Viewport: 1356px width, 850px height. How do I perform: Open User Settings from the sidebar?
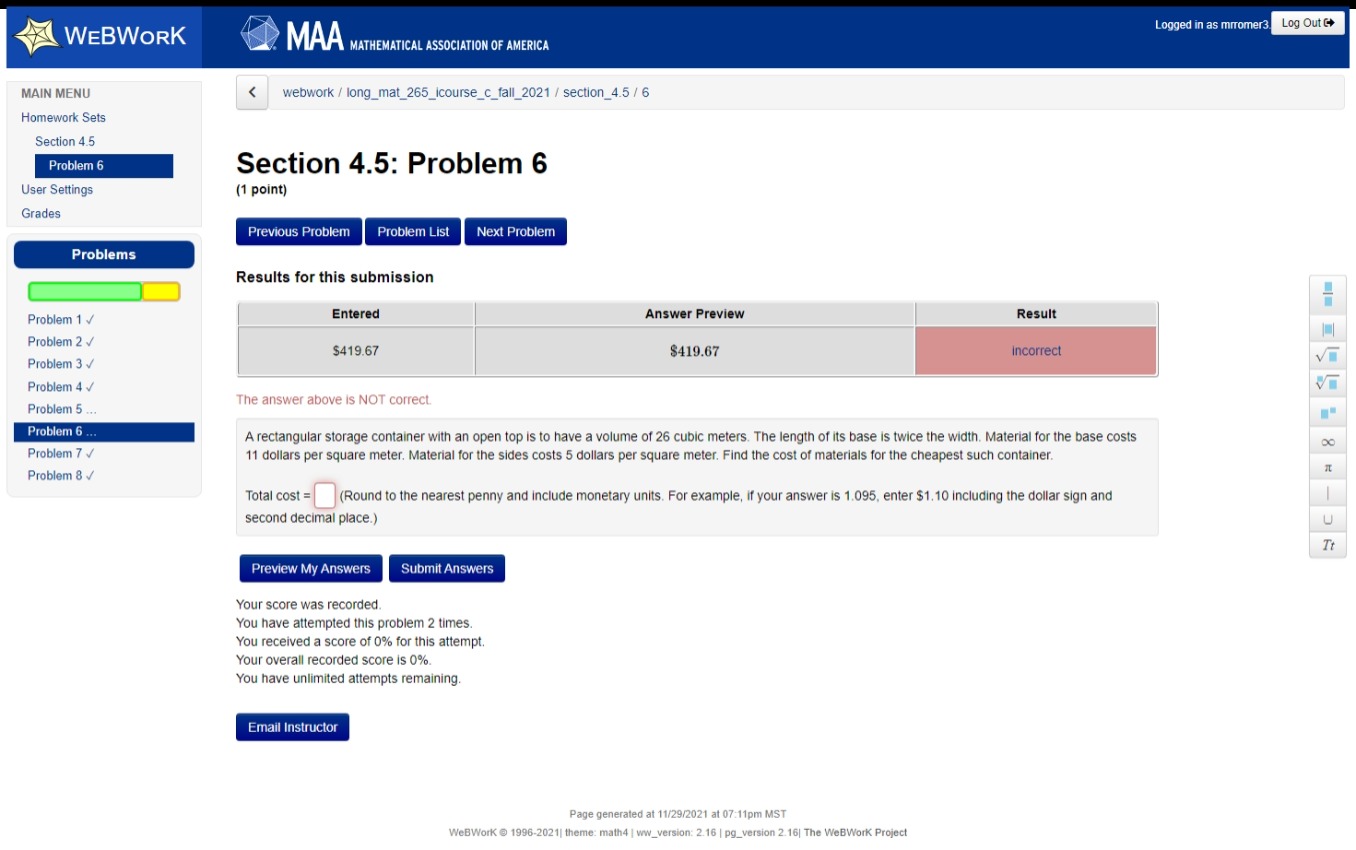tap(56, 189)
